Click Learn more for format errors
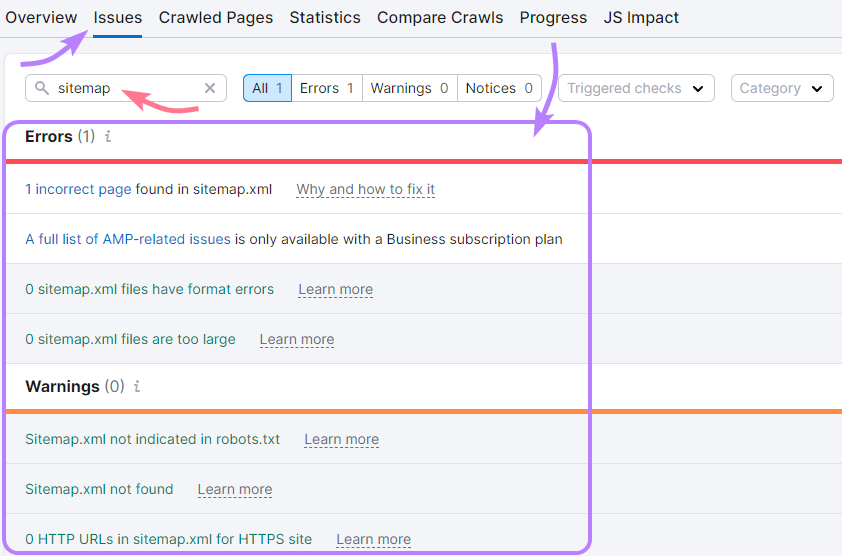 tap(336, 289)
